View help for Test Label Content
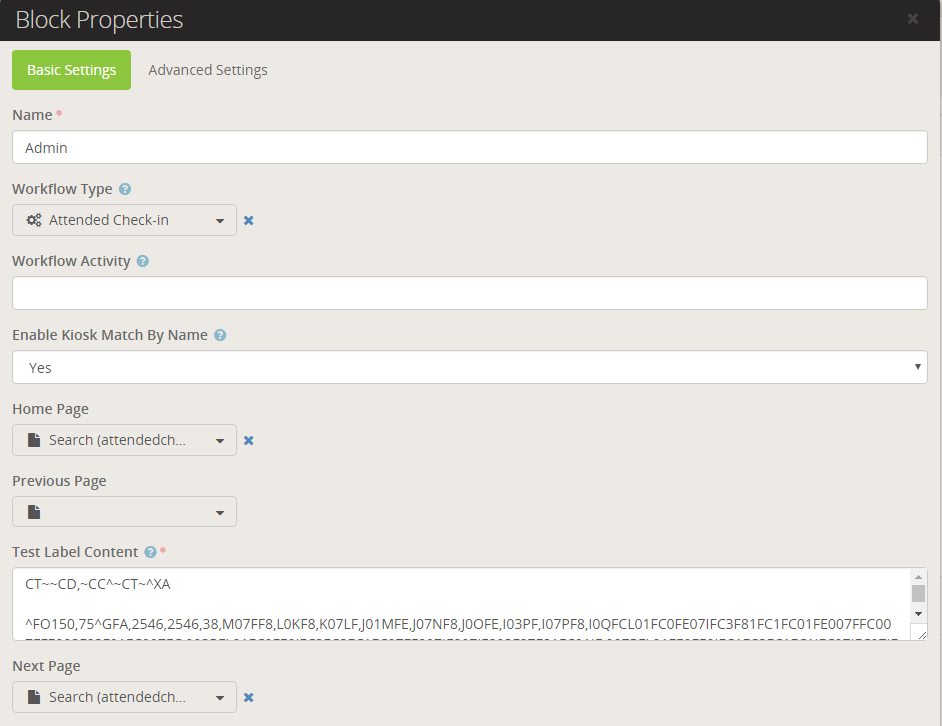942x726 pixels. pos(150,552)
